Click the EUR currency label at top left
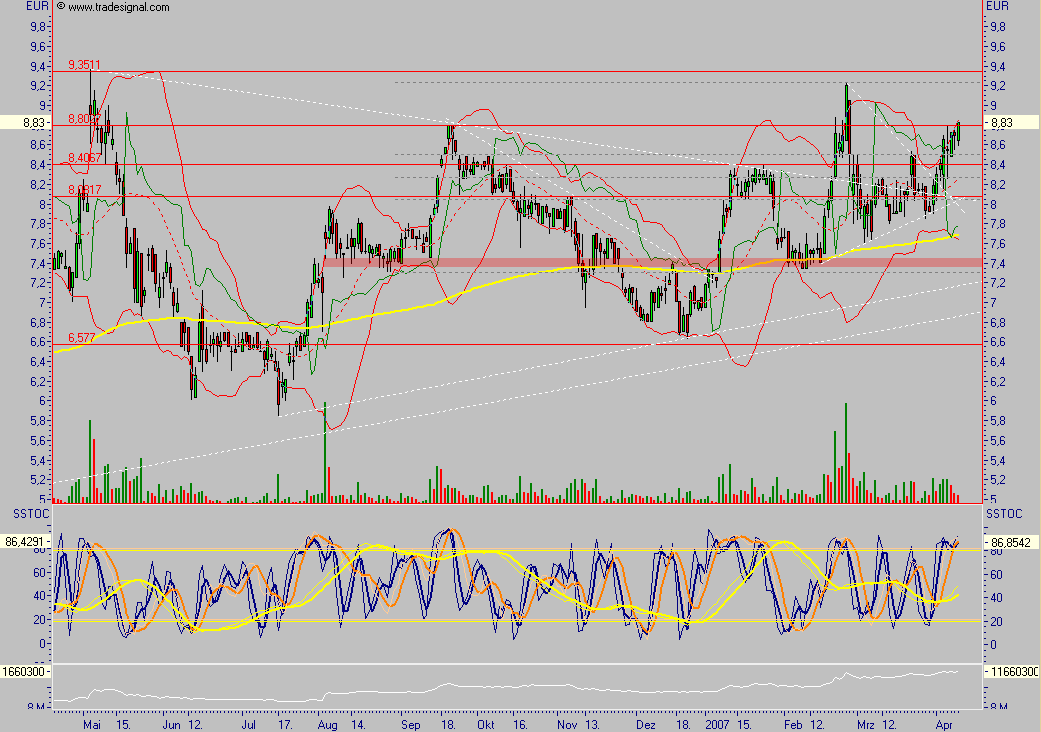The image size is (1041, 732). click(x=37, y=7)
